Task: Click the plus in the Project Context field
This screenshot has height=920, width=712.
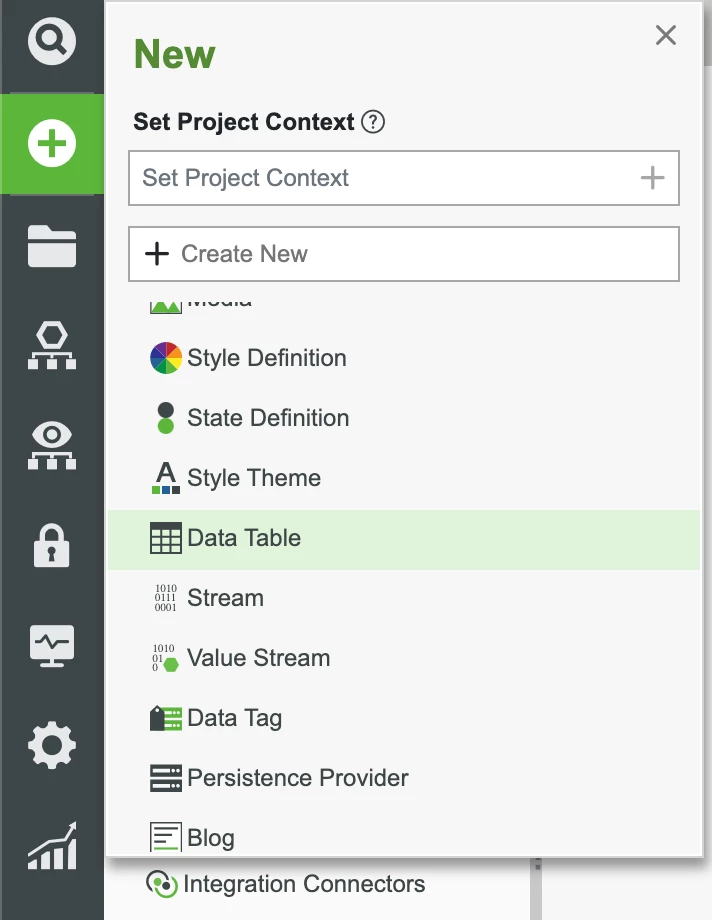Action: (x=651, y=177)
